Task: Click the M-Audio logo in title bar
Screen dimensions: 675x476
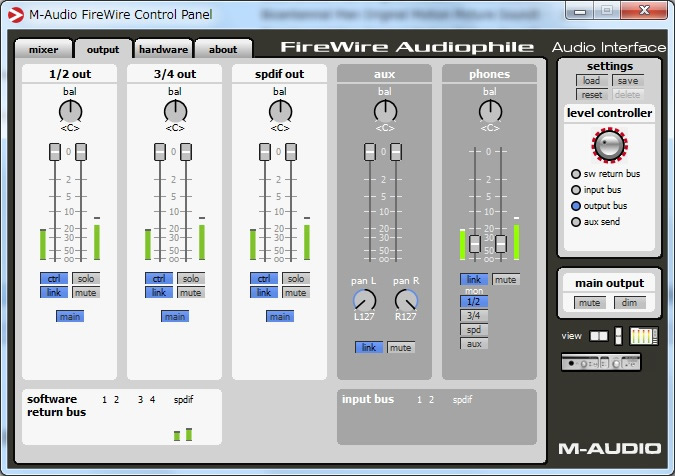Action: [16, 15]
